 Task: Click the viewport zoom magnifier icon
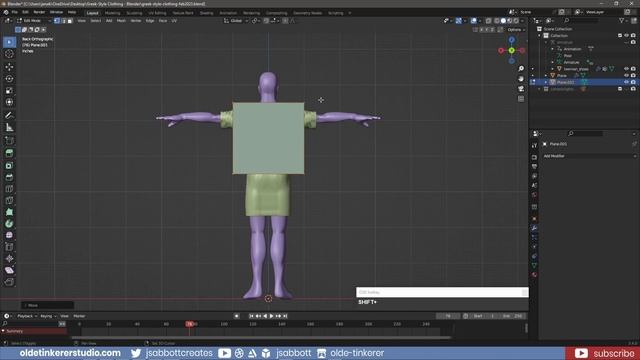[521, 69]
